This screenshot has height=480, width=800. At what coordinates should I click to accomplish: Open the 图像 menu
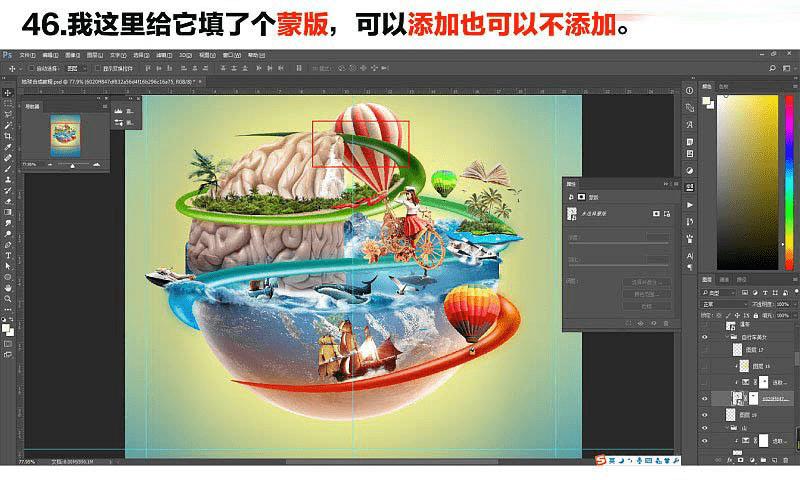click(72, 55)
